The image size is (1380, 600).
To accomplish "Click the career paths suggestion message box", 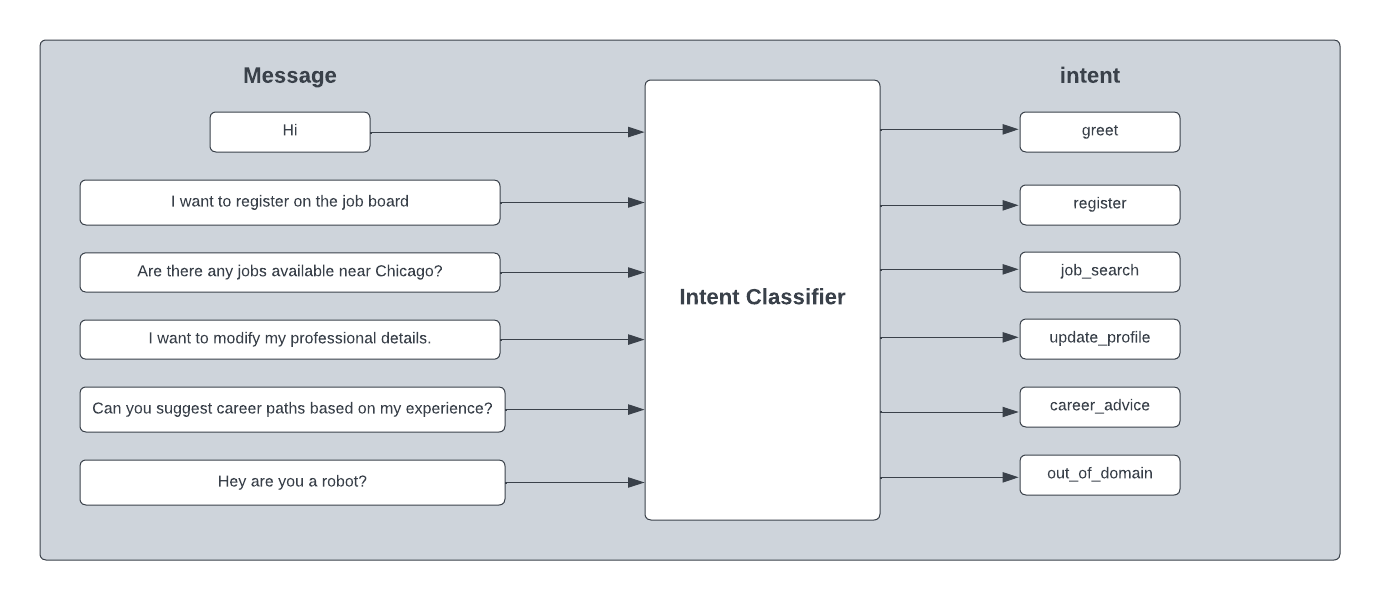I will (292, 409).
